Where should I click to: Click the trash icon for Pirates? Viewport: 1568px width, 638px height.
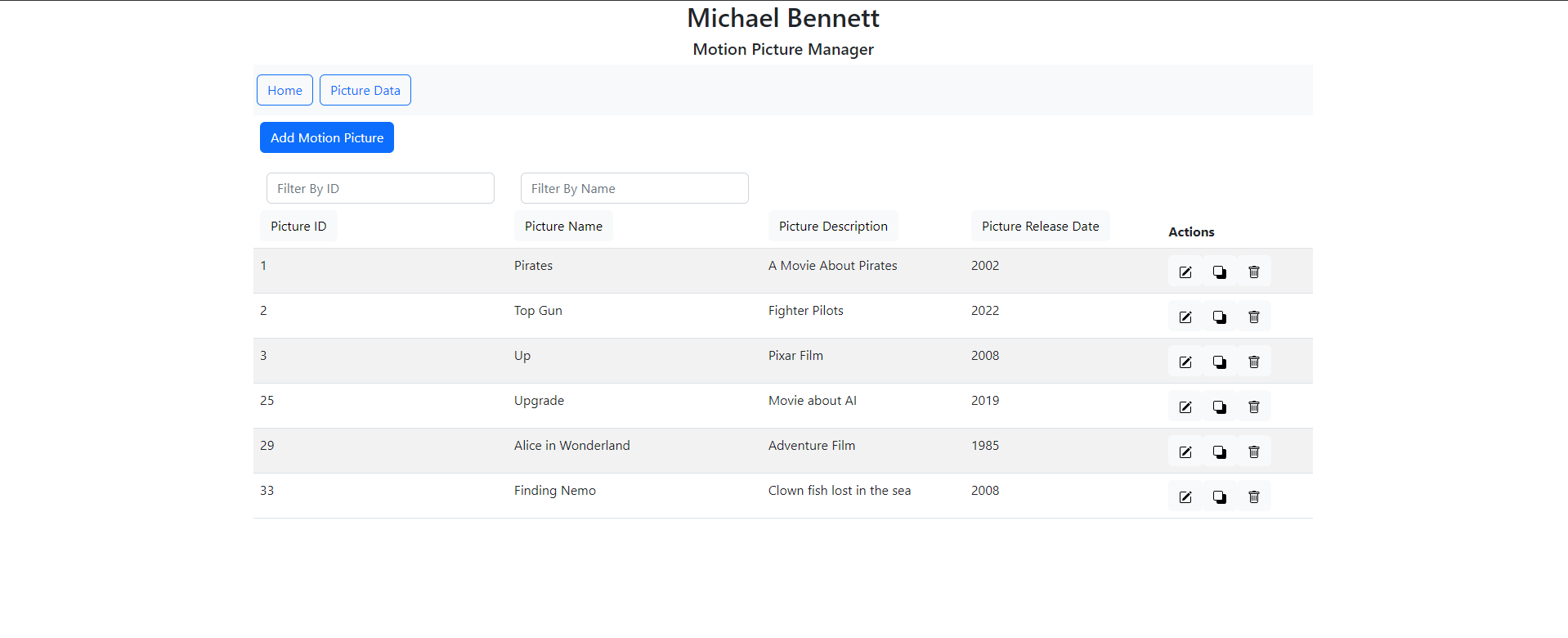[x=1253, y=272]
